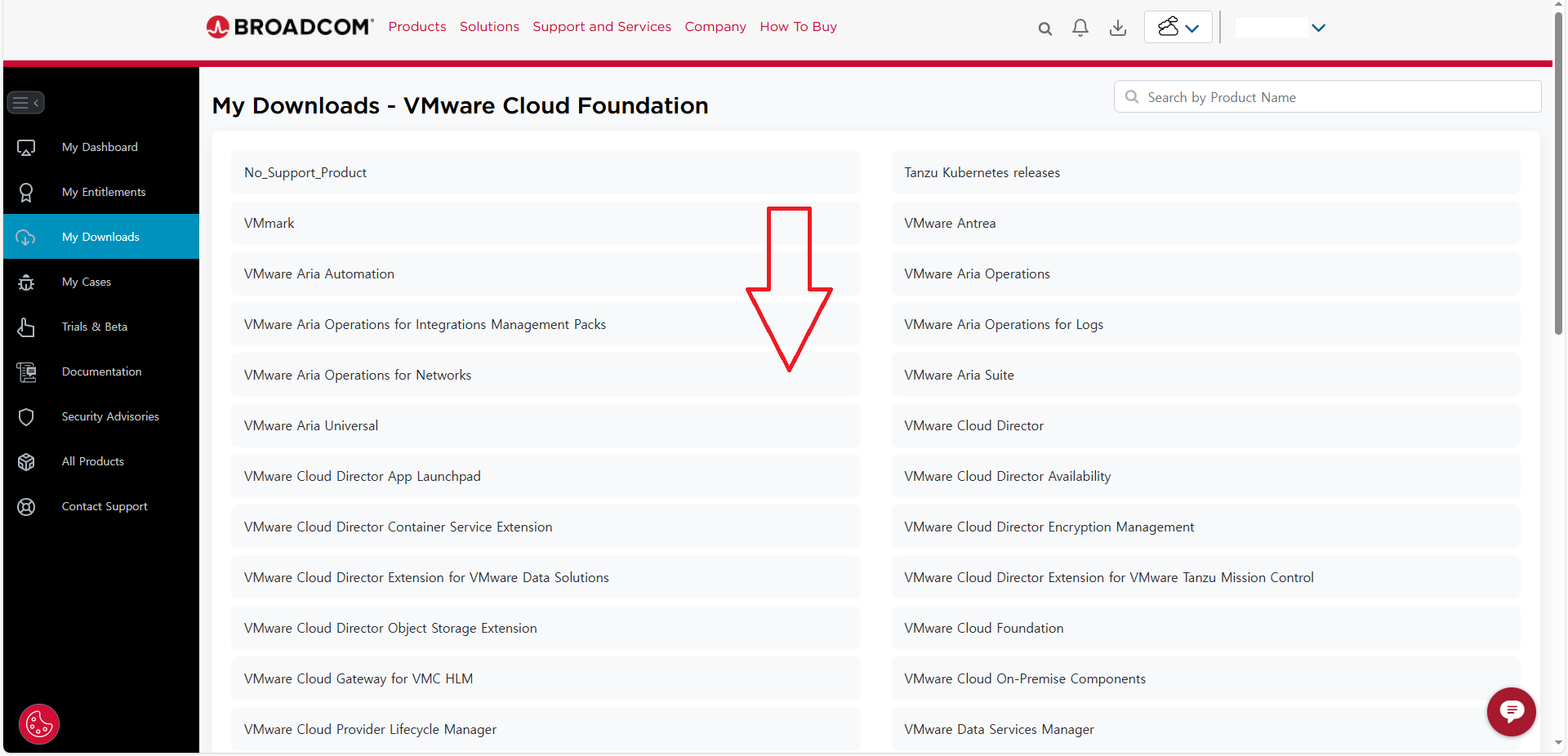Click the search field magnifier icon

pyautogui.click(x=1132, y=97)
